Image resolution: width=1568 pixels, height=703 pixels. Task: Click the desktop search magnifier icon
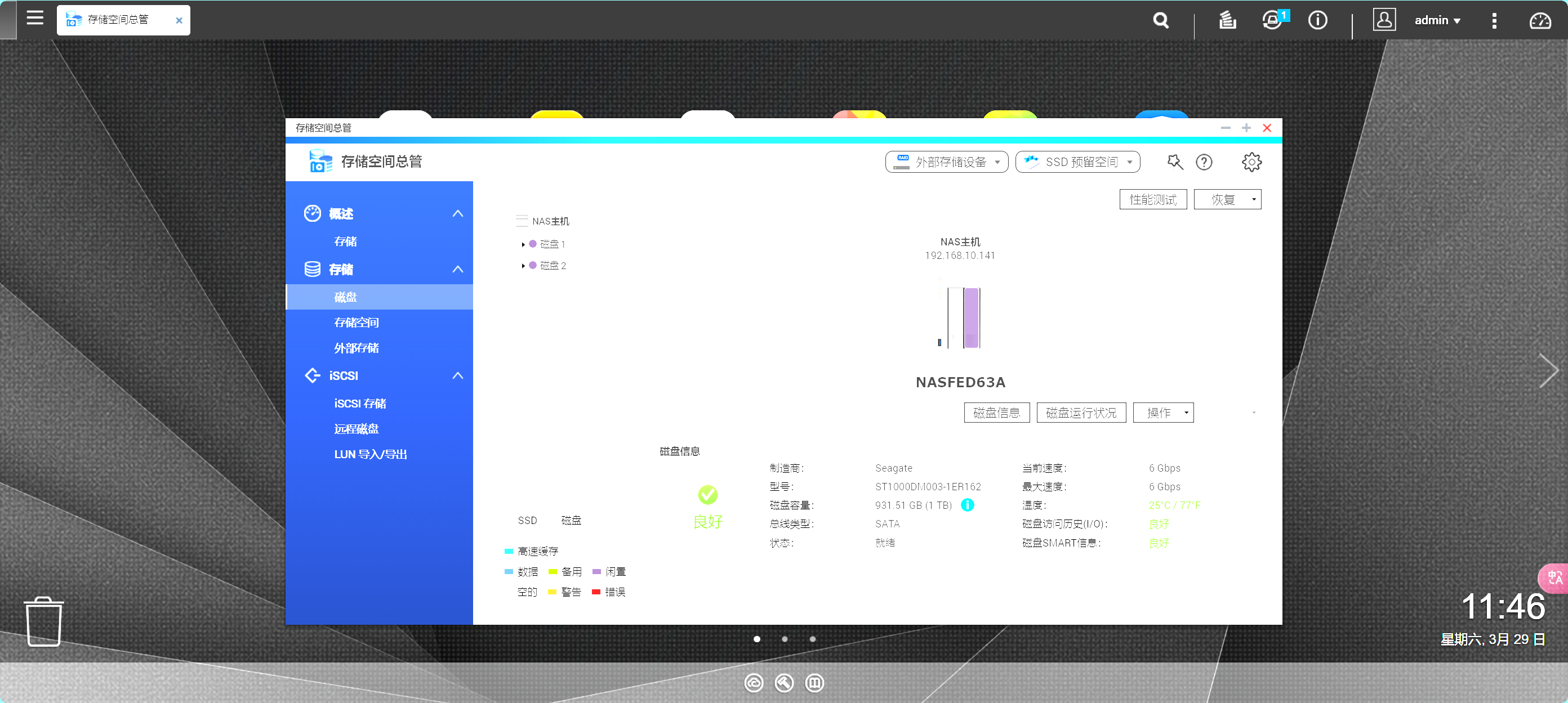(1161, 20)
